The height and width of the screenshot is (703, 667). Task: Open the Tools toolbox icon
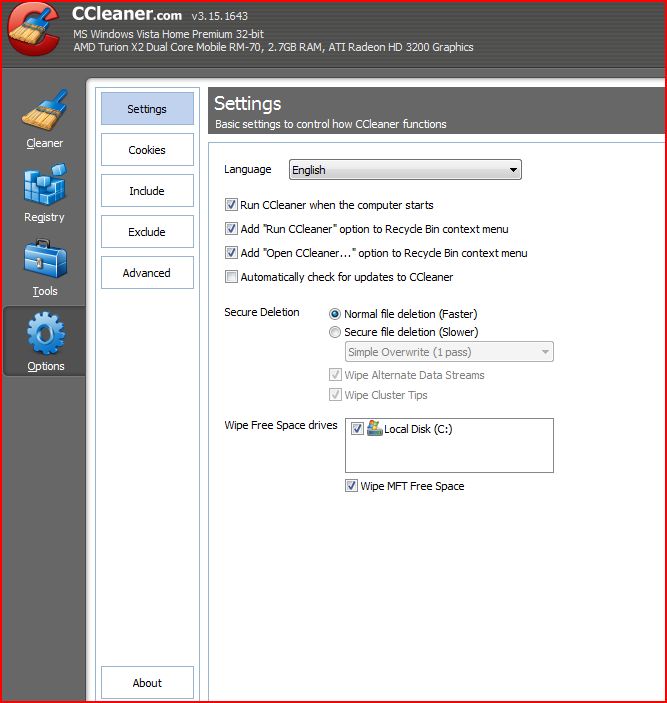click(45, 258)
